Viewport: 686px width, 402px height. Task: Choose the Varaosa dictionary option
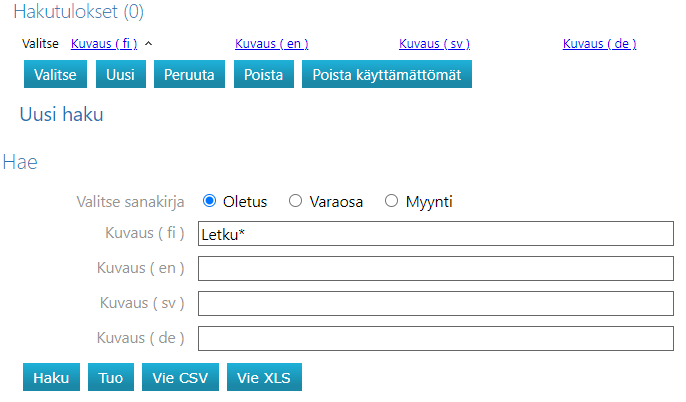pyautogui.click(x=295, y=201)
